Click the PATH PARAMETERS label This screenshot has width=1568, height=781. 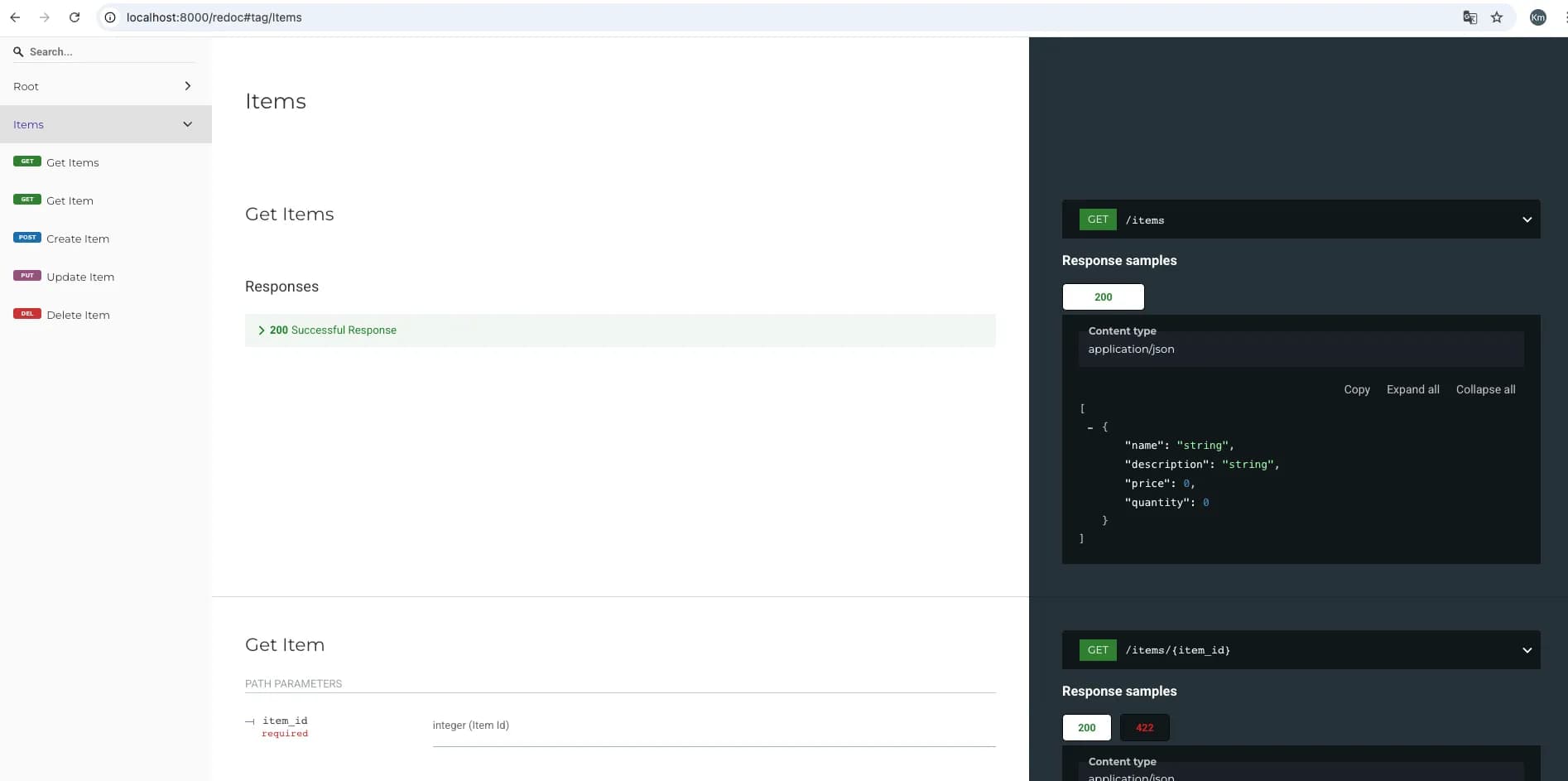tap(293, 683)
